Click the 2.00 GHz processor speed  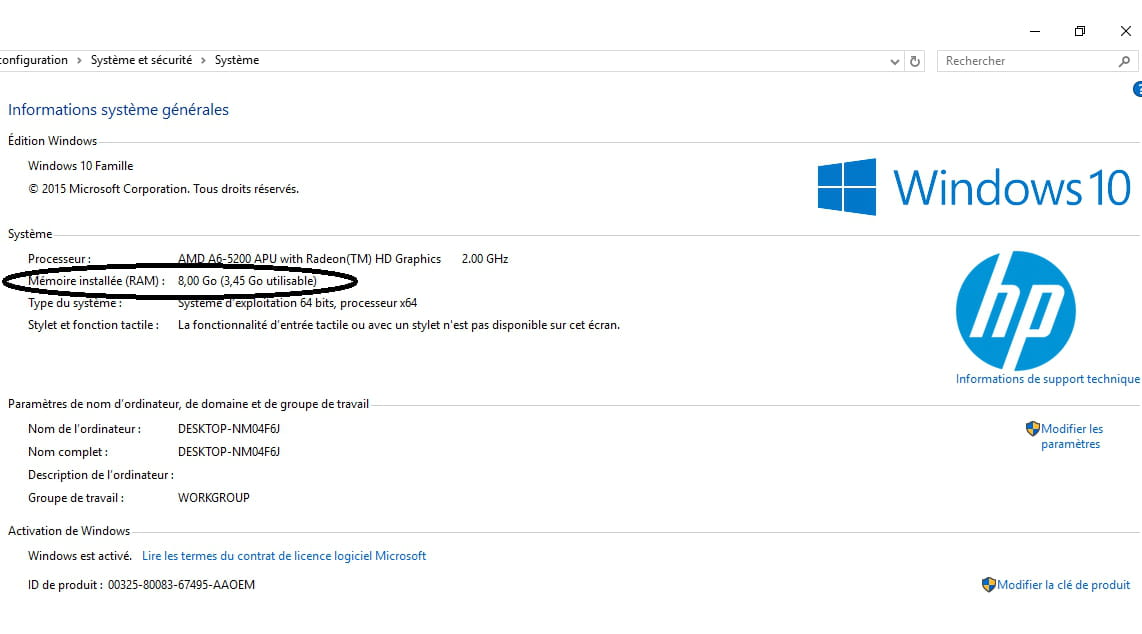click(x=485, y=258)
